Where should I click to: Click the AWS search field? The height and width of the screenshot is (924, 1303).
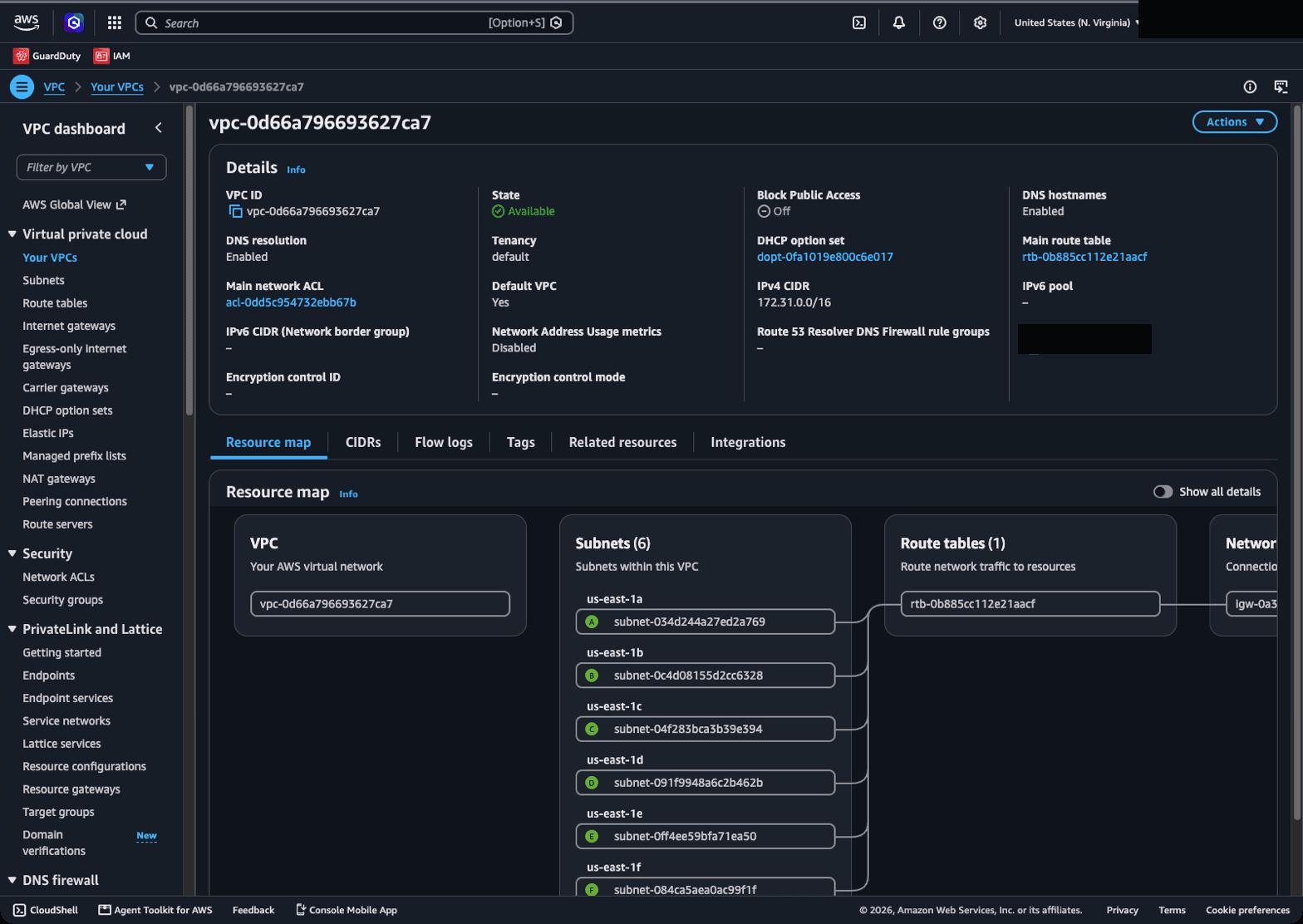click(354, 22)
